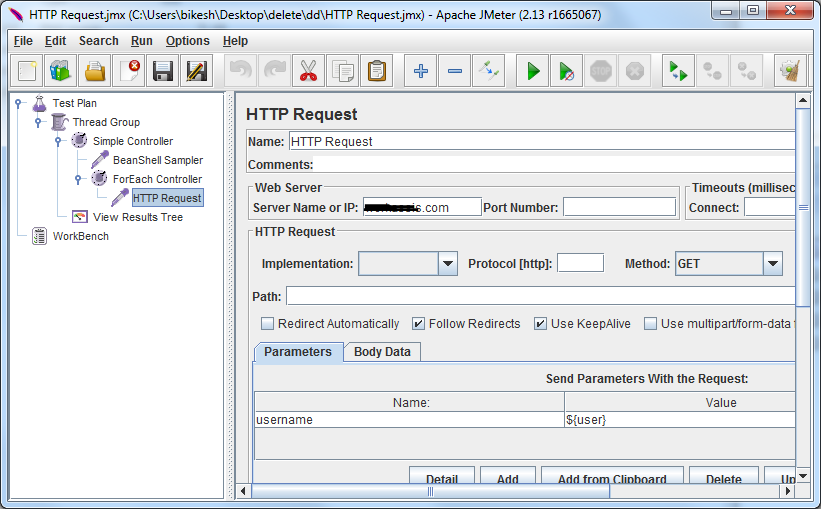Click the Close test plan icon
Image resolution: width=821 pixels, height=509 pixels.
pos(129,71)
